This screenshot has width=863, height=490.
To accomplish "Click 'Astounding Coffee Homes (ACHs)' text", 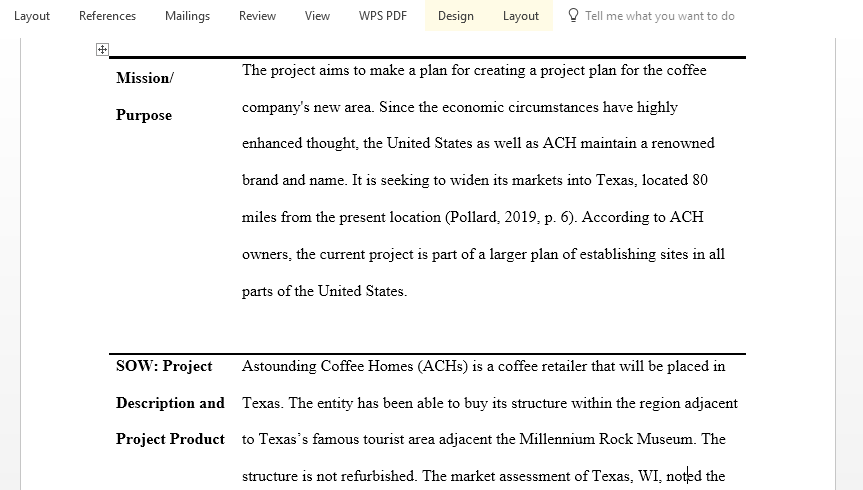I will [355, 366].
